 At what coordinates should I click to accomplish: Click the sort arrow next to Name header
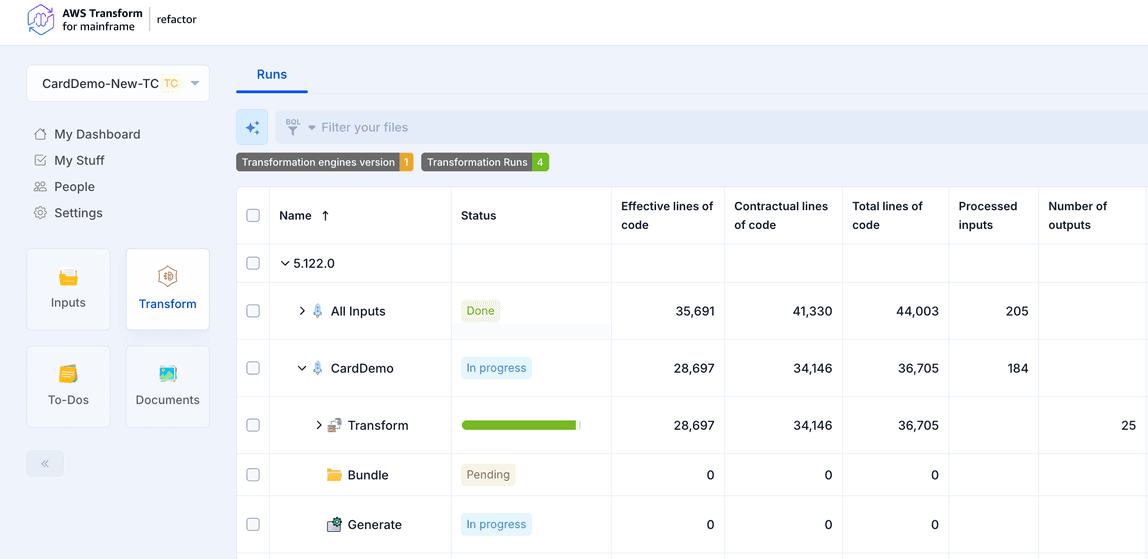click(325, 216)
